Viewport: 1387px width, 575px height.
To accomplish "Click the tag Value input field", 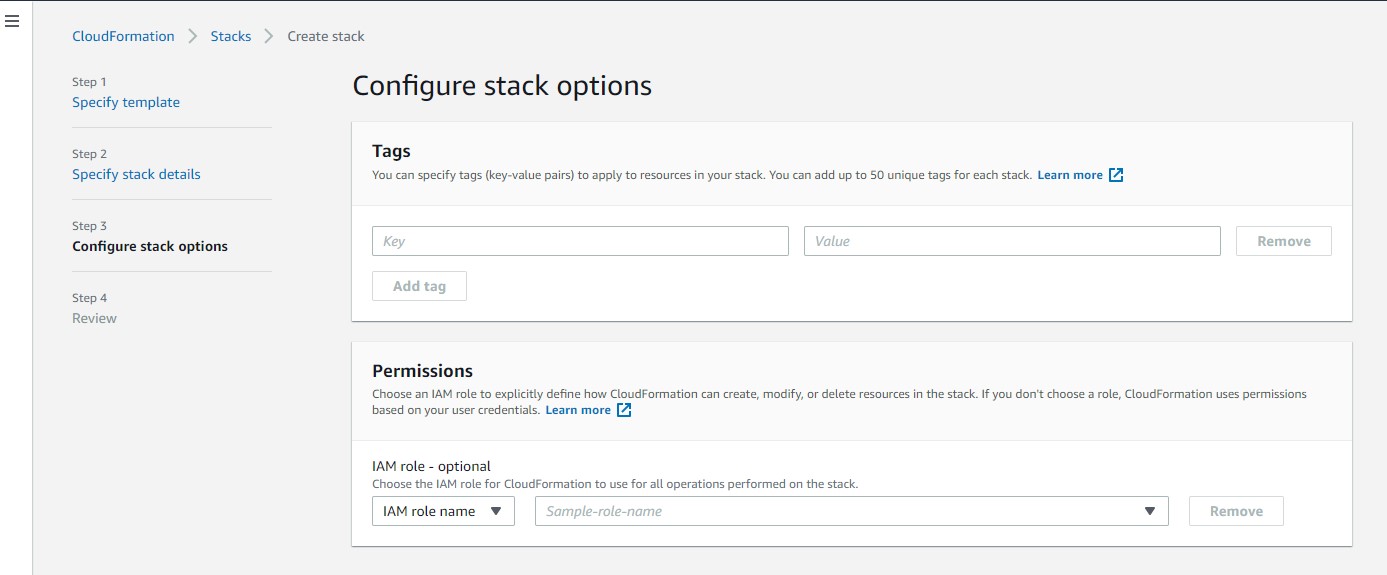I will pos(1012,241).
